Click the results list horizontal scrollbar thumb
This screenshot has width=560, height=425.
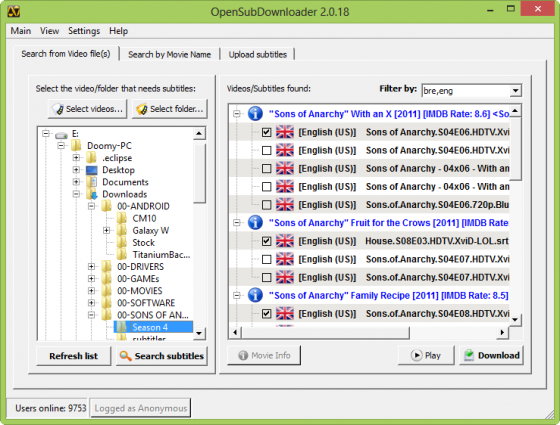point(325,332)
